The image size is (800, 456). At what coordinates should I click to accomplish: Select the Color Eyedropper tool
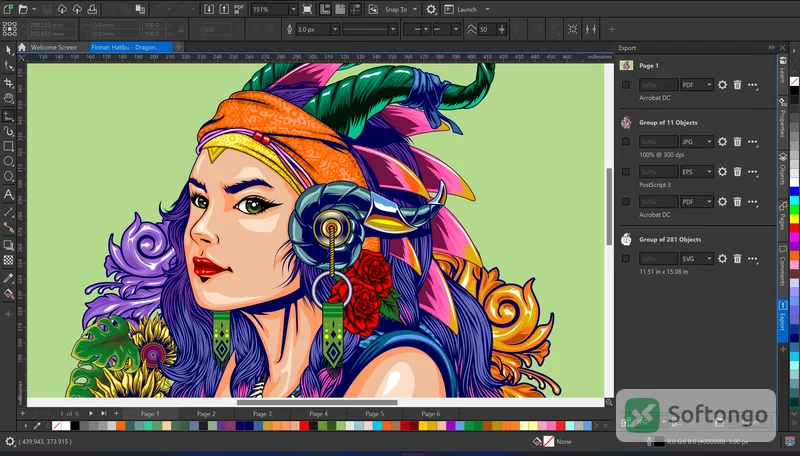[9, 278]
